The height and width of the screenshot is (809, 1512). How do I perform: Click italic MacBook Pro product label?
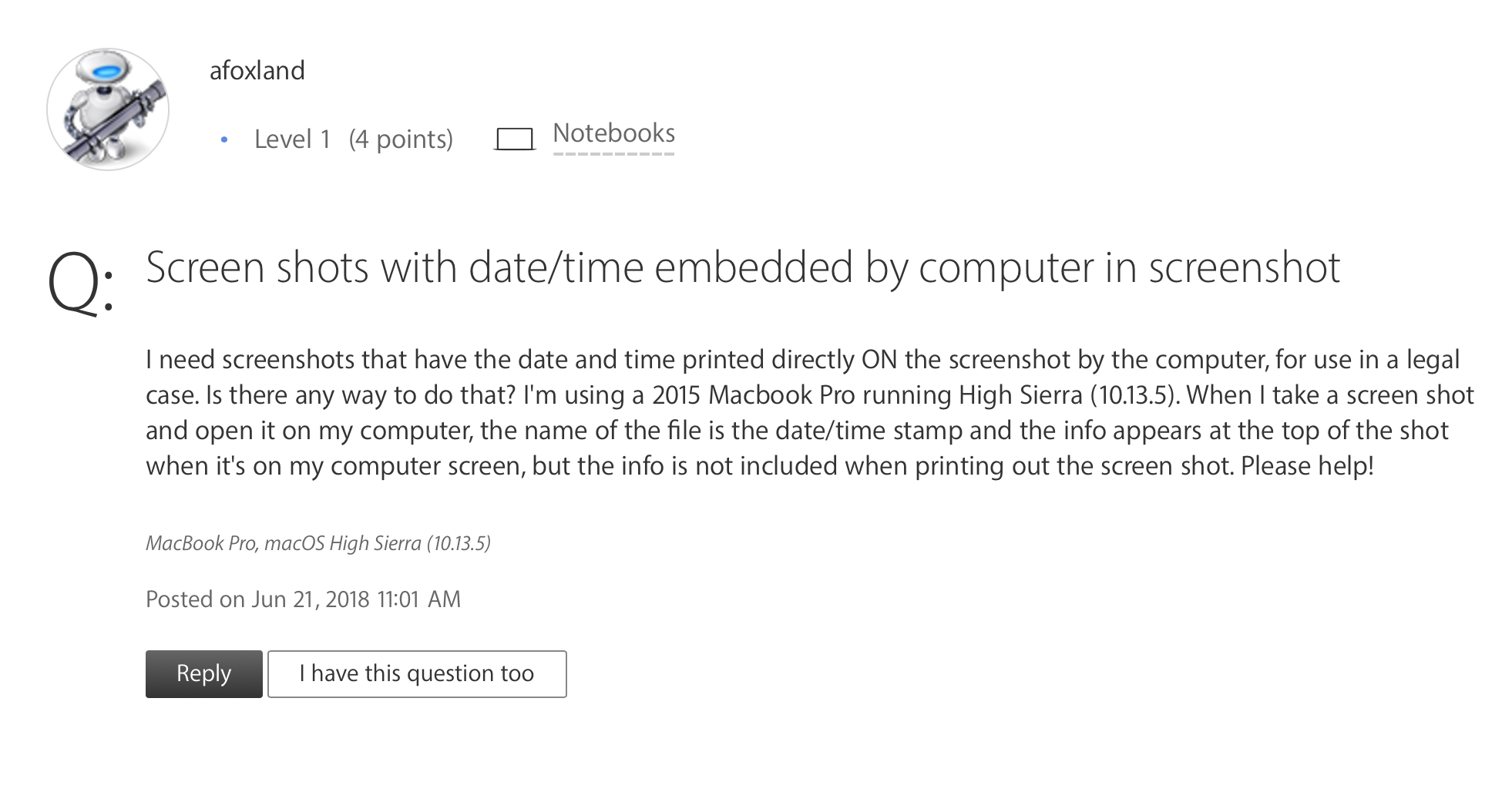pyautogui.click(x=200, y=544)
